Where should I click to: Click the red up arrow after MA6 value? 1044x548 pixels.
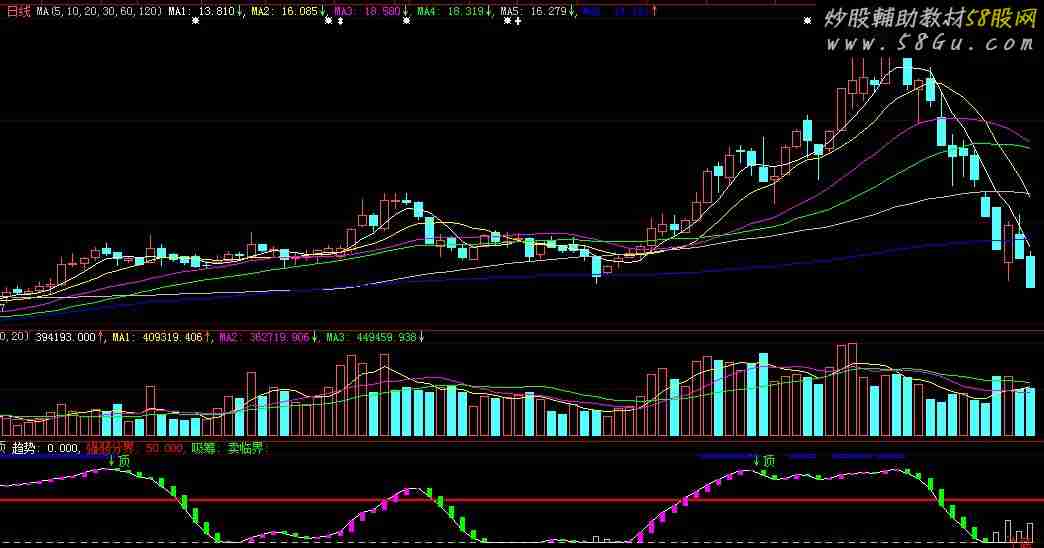654,11
